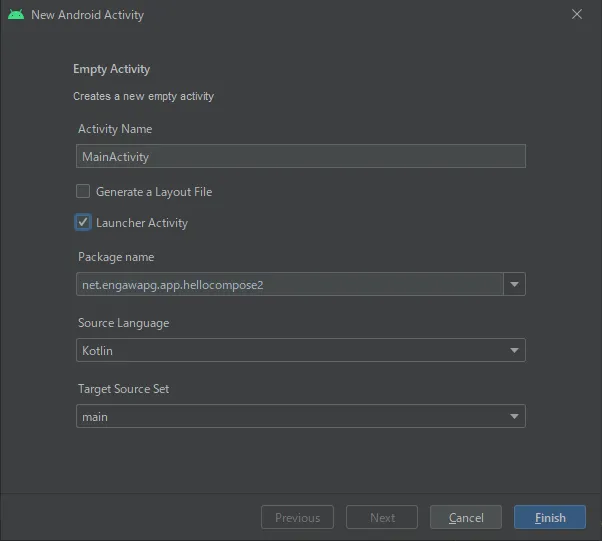Open the Target Source Set dropdown showing main
Image resolution: width=602 pixels, height=541 pixels.
[x=300, y=417]
